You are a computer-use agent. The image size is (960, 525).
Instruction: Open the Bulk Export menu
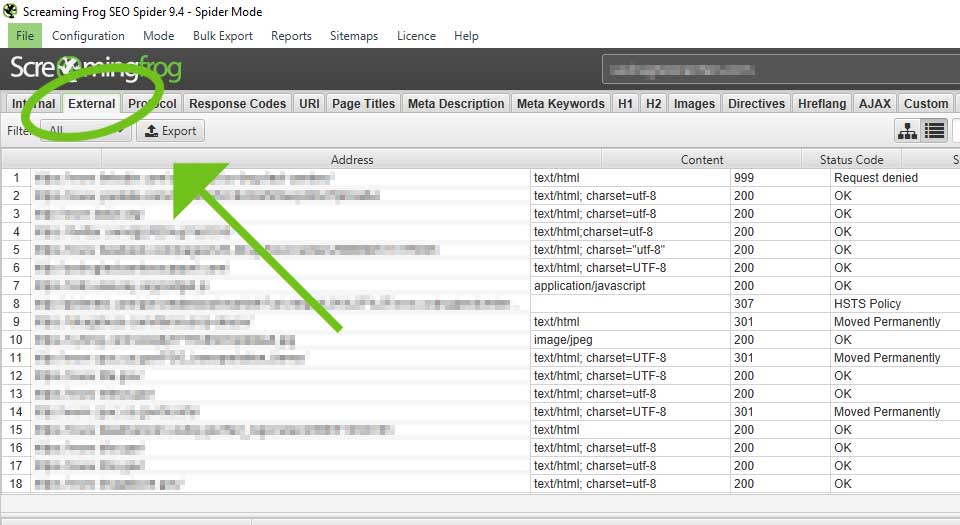(223, 35)
